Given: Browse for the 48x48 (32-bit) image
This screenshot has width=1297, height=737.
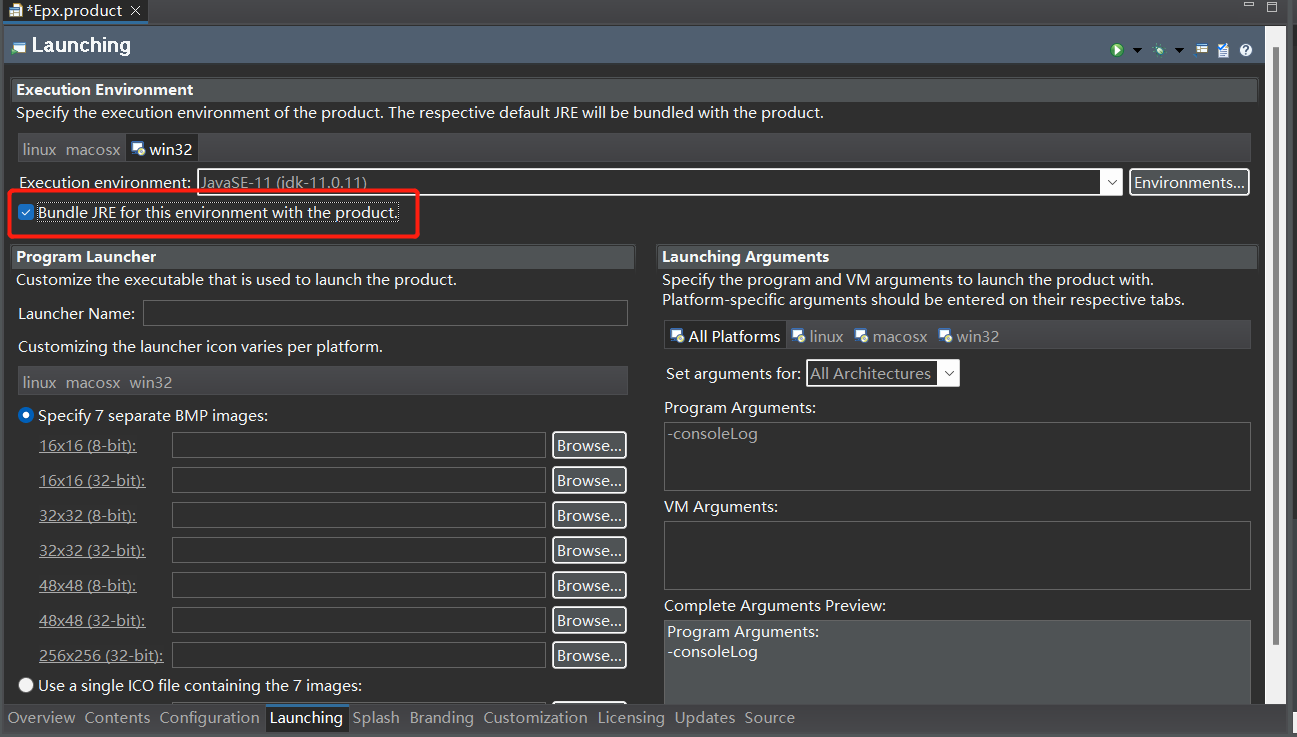Looking at the screenshot, I should point(589,621).
